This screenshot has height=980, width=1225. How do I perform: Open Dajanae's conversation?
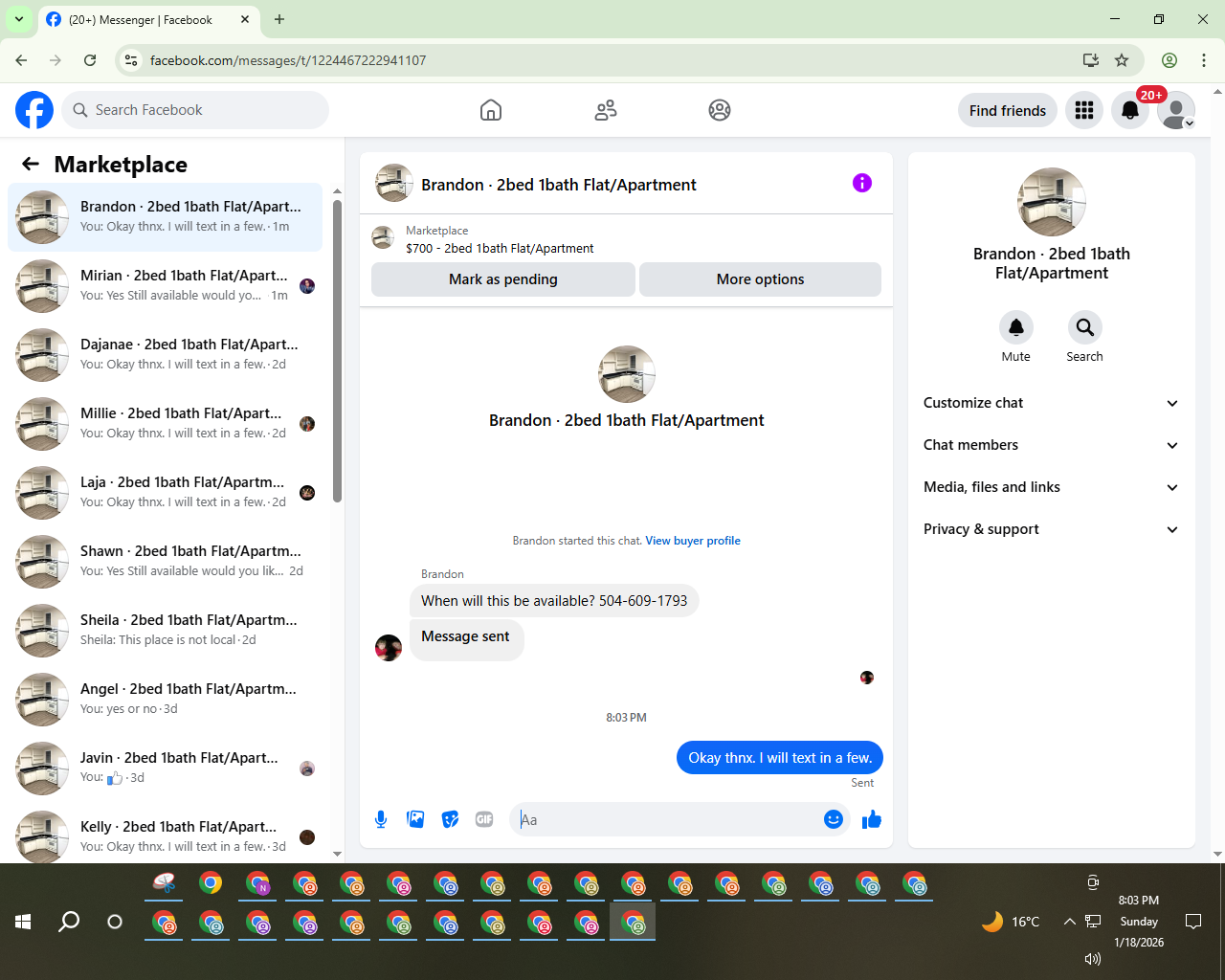[x=165, y=355]
